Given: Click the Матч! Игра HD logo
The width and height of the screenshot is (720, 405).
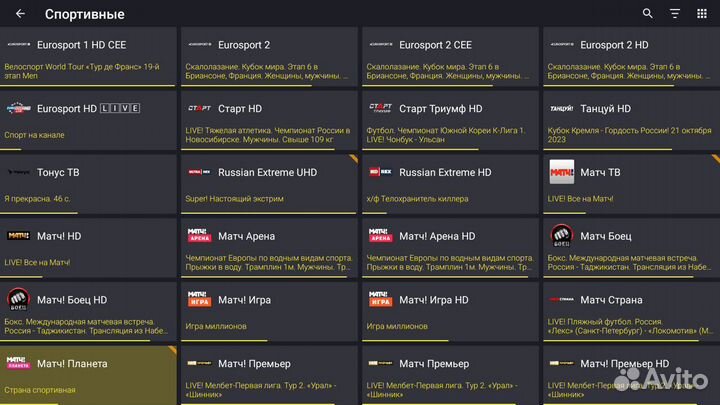Looking at the screenshot, I should pyautogui.click(x=381, y=299).
